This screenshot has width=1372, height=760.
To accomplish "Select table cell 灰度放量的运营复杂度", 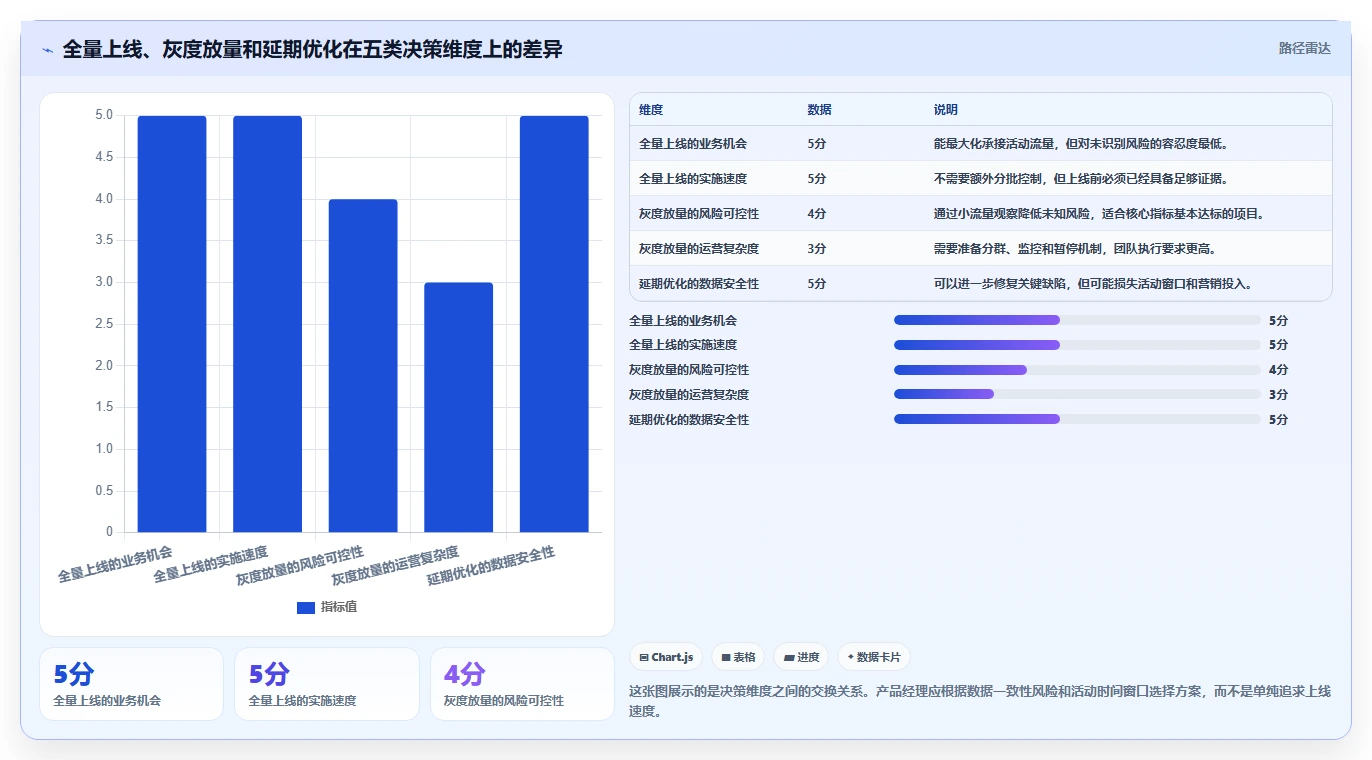I will click(x=699, y=249).
